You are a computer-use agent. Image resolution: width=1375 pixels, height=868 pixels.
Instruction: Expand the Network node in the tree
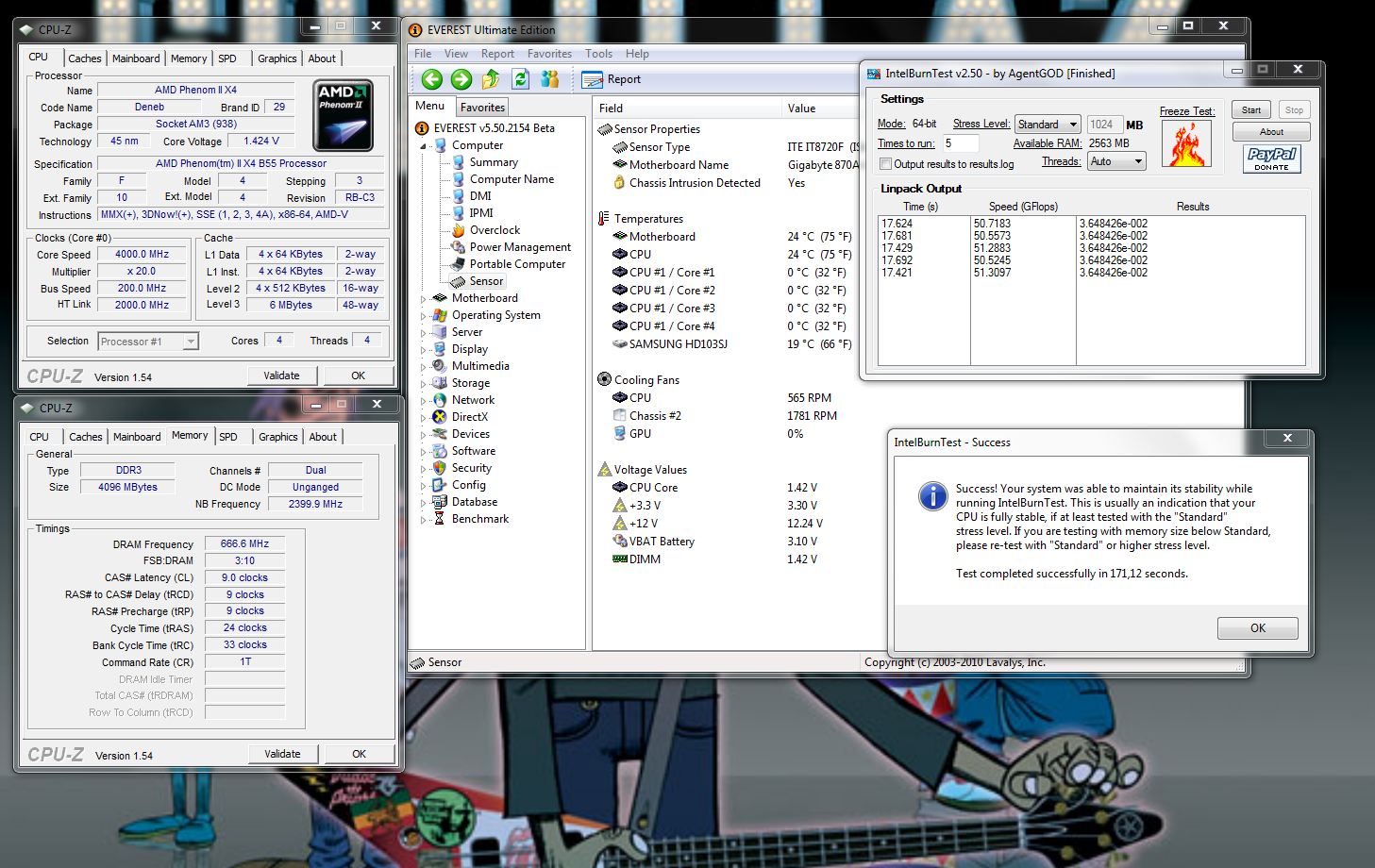point(424,401)
